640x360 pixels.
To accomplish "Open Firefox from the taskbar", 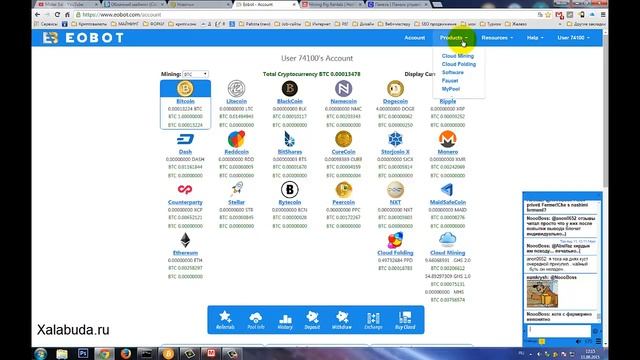I will 125,353.
